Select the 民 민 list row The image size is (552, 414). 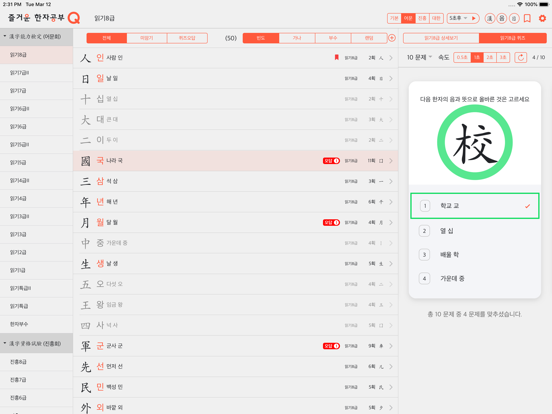click(x=236, y=387)
